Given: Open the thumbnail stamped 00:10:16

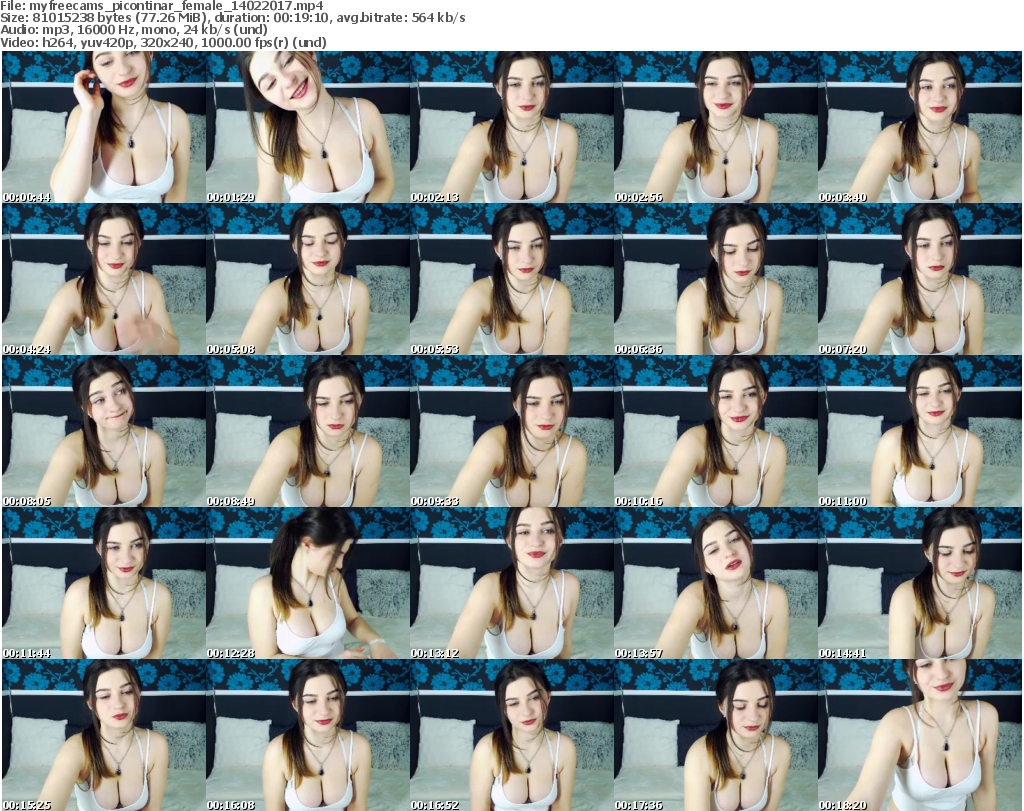Looking at the screenshot, I should pyautogui.click(x=716, y=431).
